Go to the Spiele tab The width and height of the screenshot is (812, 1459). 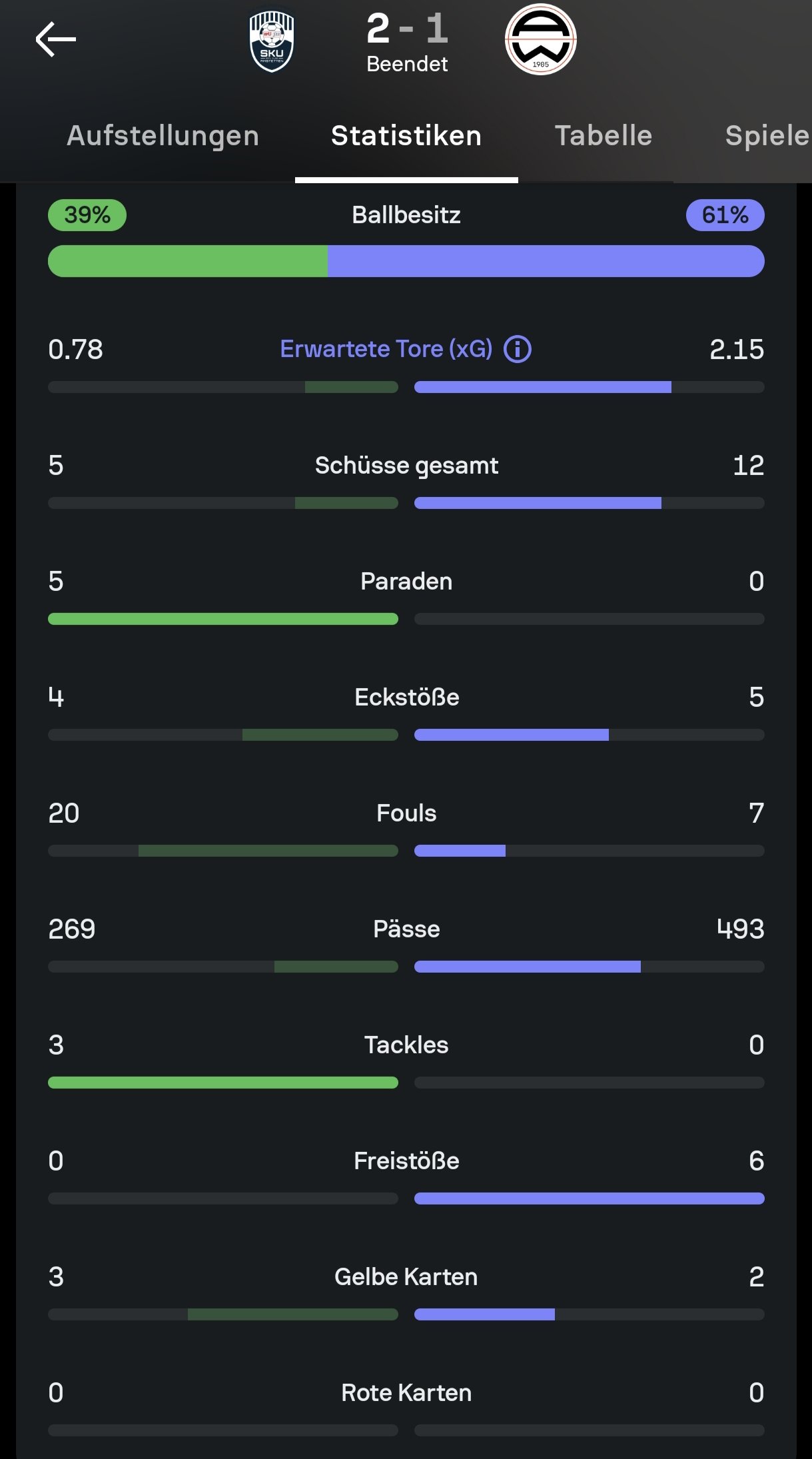(766, 136)
